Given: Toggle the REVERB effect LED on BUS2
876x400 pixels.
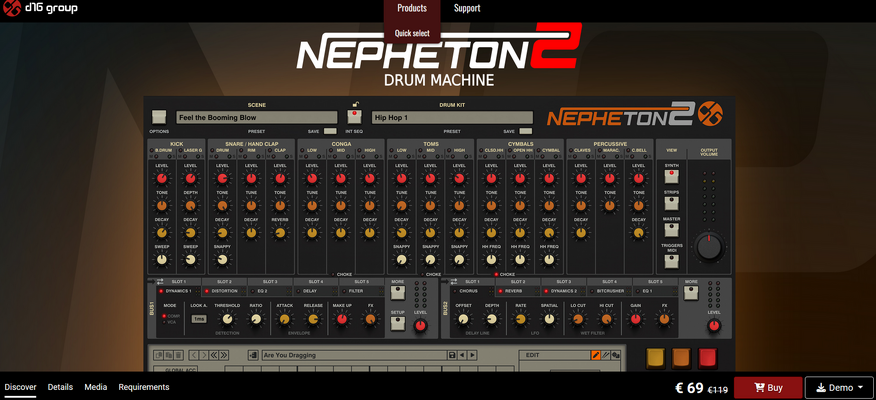Looking at the screenshot, I should 500,291.
